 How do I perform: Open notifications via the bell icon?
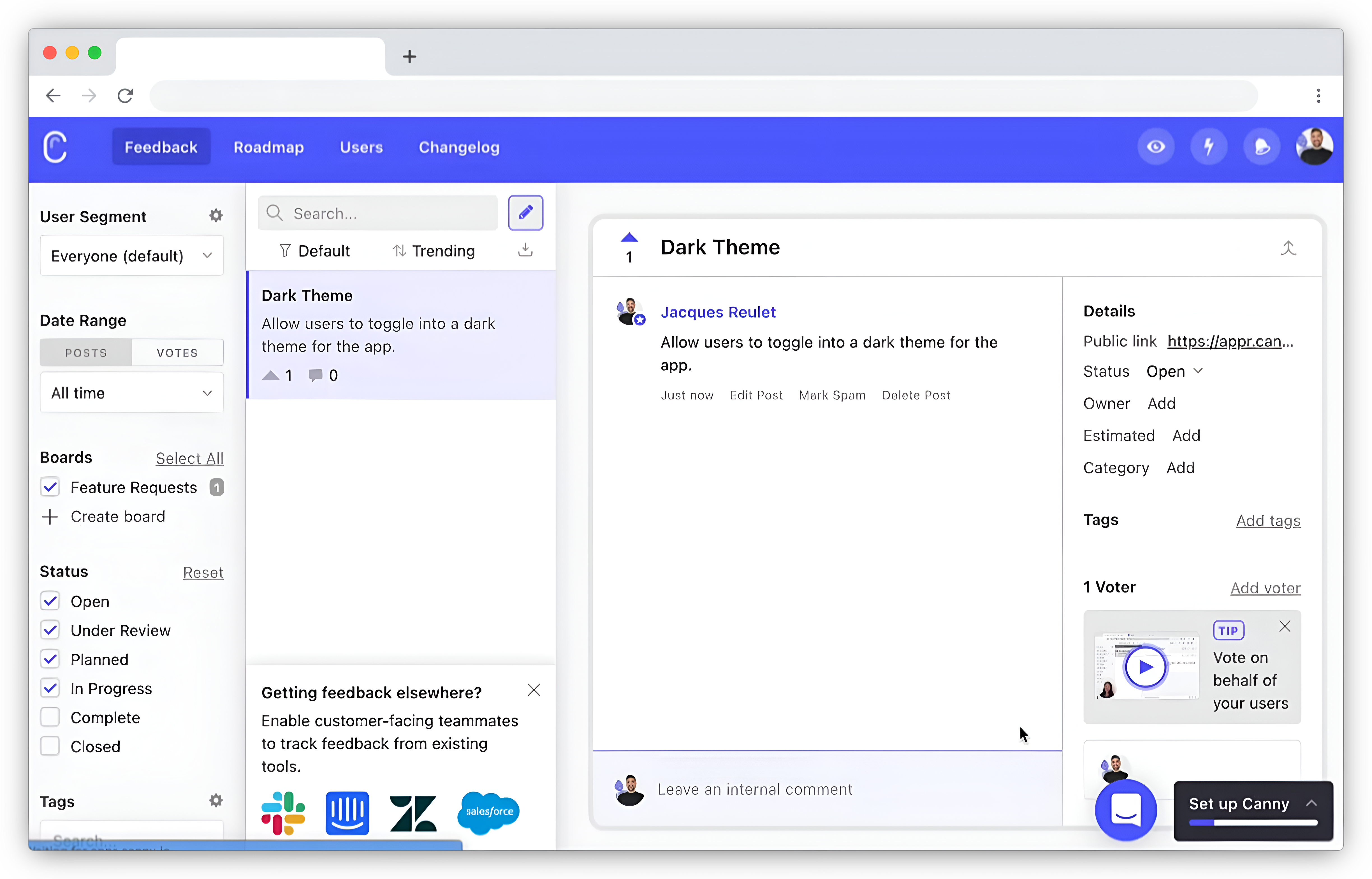[x=1262, y=147]
